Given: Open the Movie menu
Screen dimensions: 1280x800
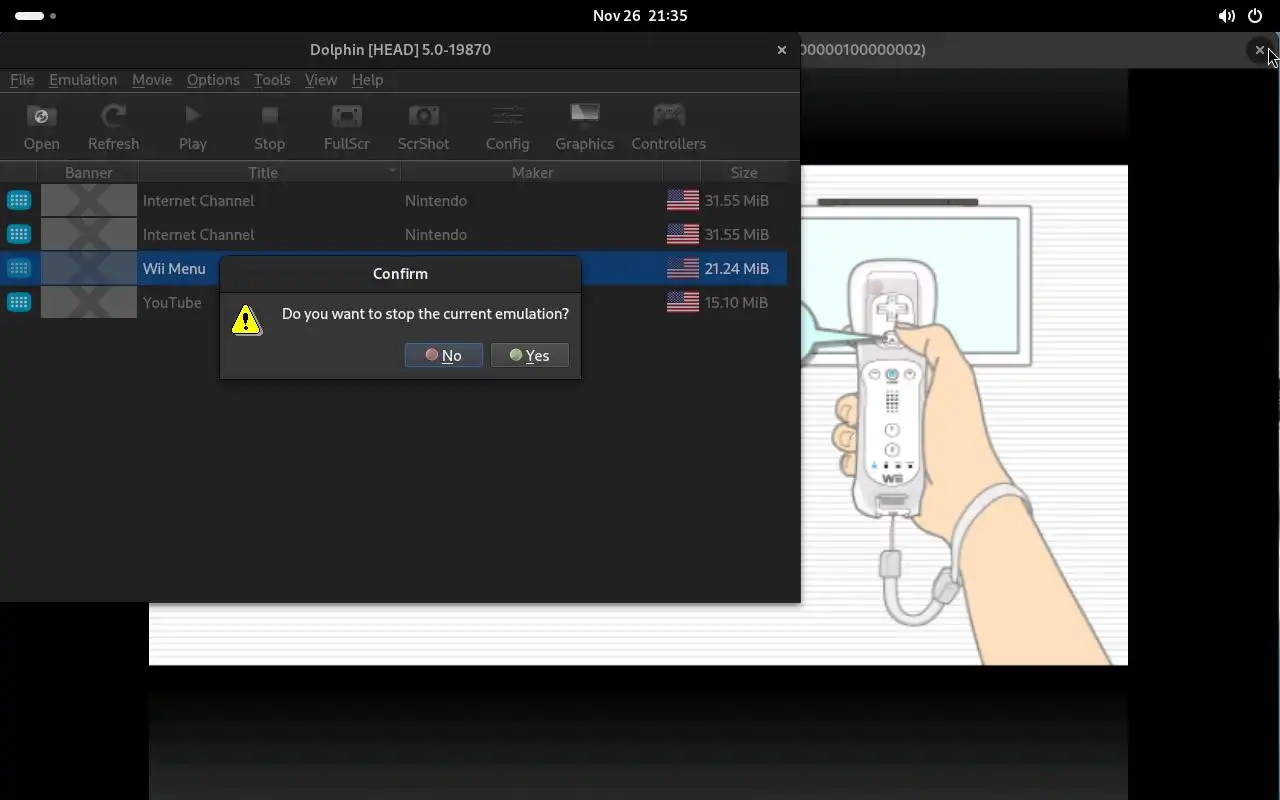Looking at the screenshot, I should 152,80.
